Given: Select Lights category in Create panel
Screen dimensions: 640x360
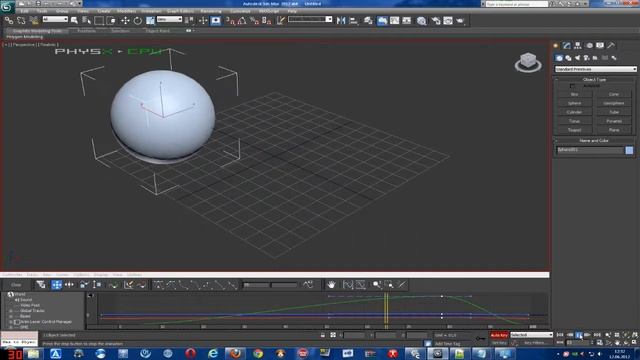Looking at the screenshot, I should 577,58.
